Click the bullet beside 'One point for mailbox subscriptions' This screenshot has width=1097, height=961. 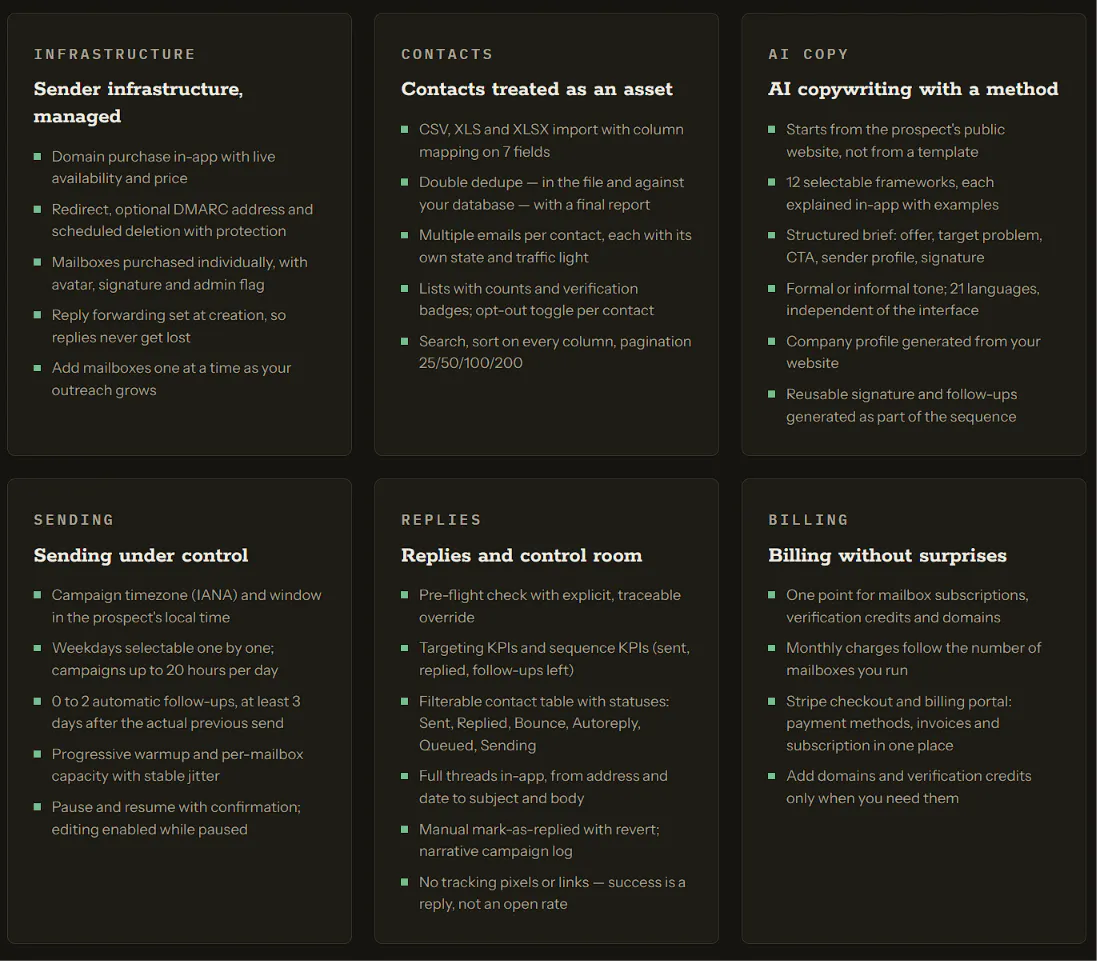coord(772,595)
